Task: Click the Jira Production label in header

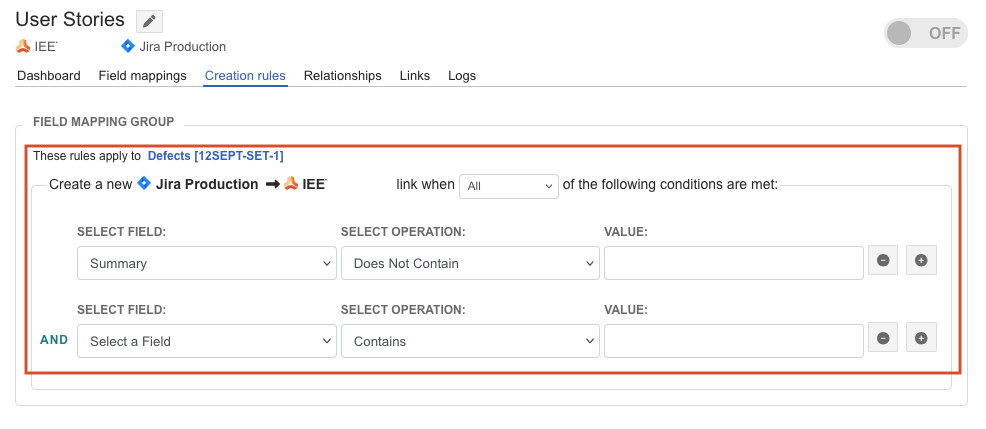Action: coord(182,47)
